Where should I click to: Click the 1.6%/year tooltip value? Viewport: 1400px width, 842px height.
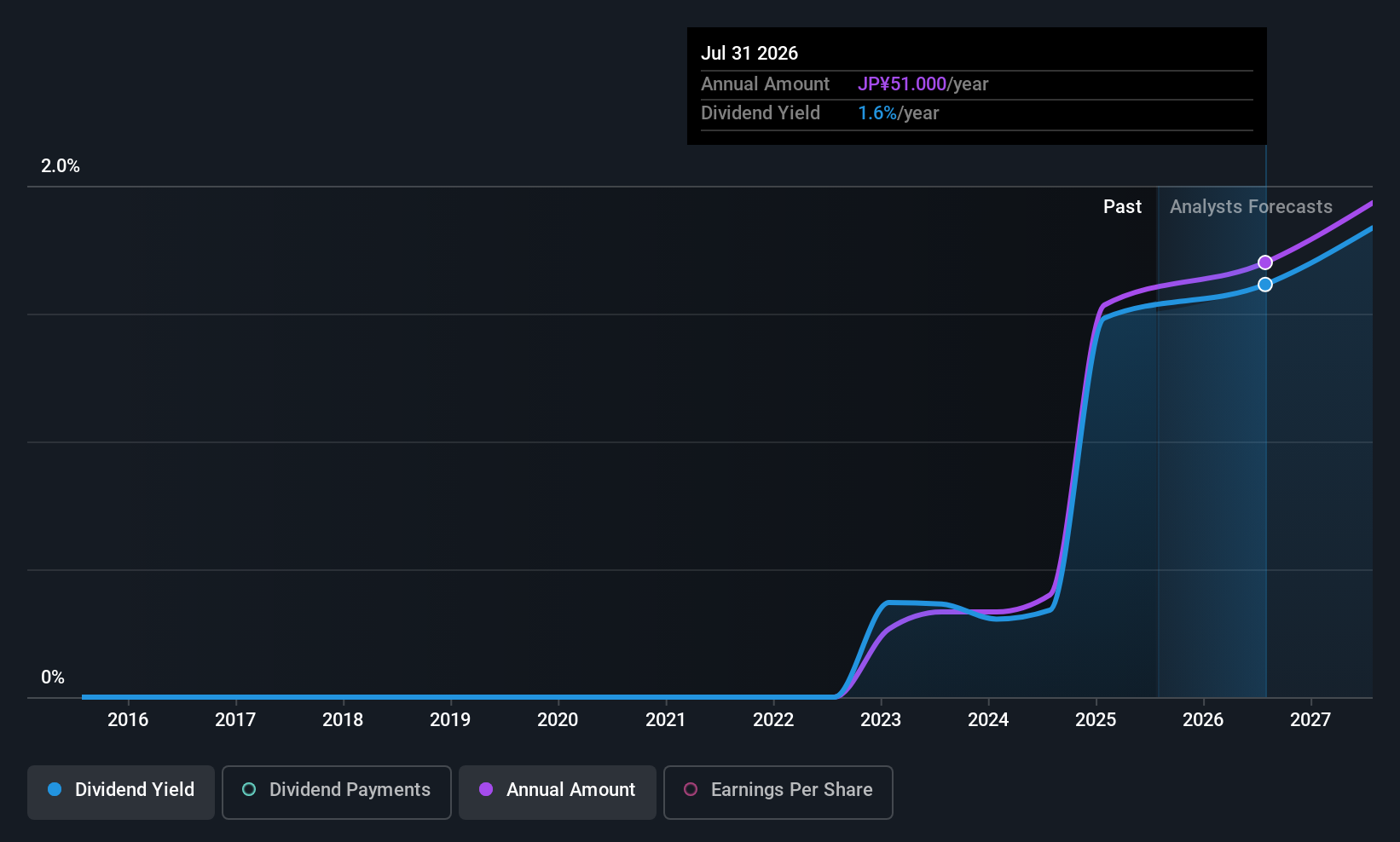pos(899,113)
